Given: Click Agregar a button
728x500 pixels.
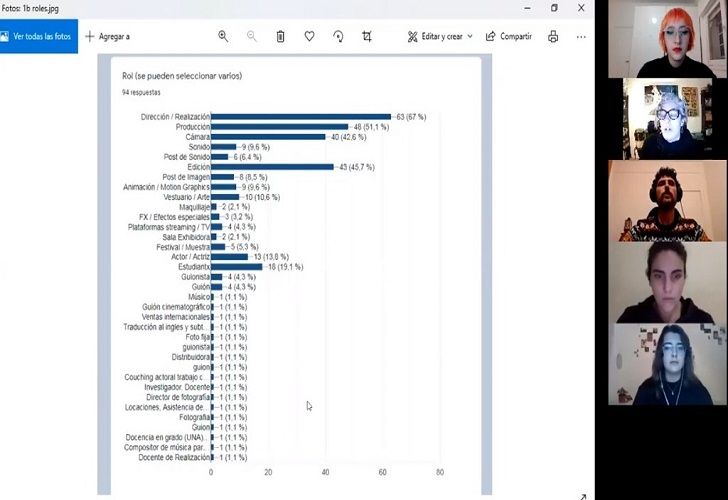Looking at the screenshot, I should (x=108, y=36).
